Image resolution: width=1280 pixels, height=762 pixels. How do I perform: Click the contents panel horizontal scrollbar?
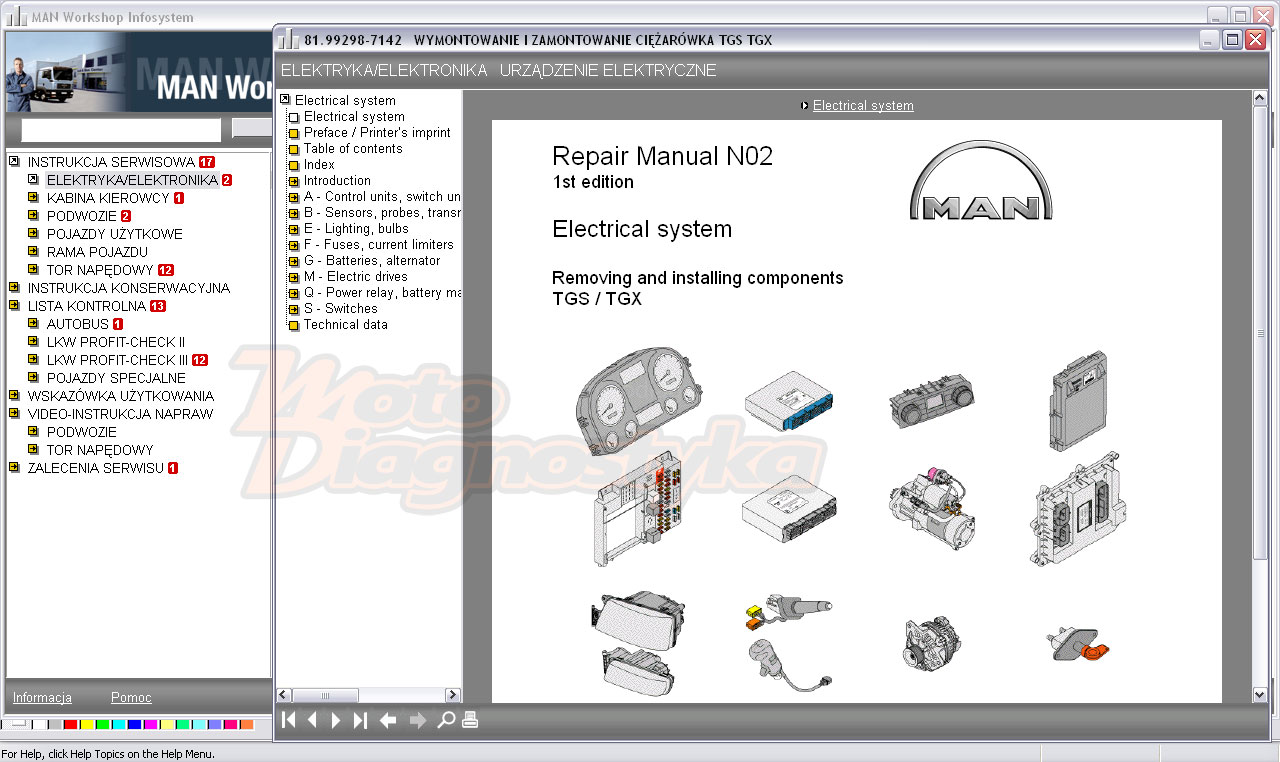pyautogui.click(x=368, y=695)
